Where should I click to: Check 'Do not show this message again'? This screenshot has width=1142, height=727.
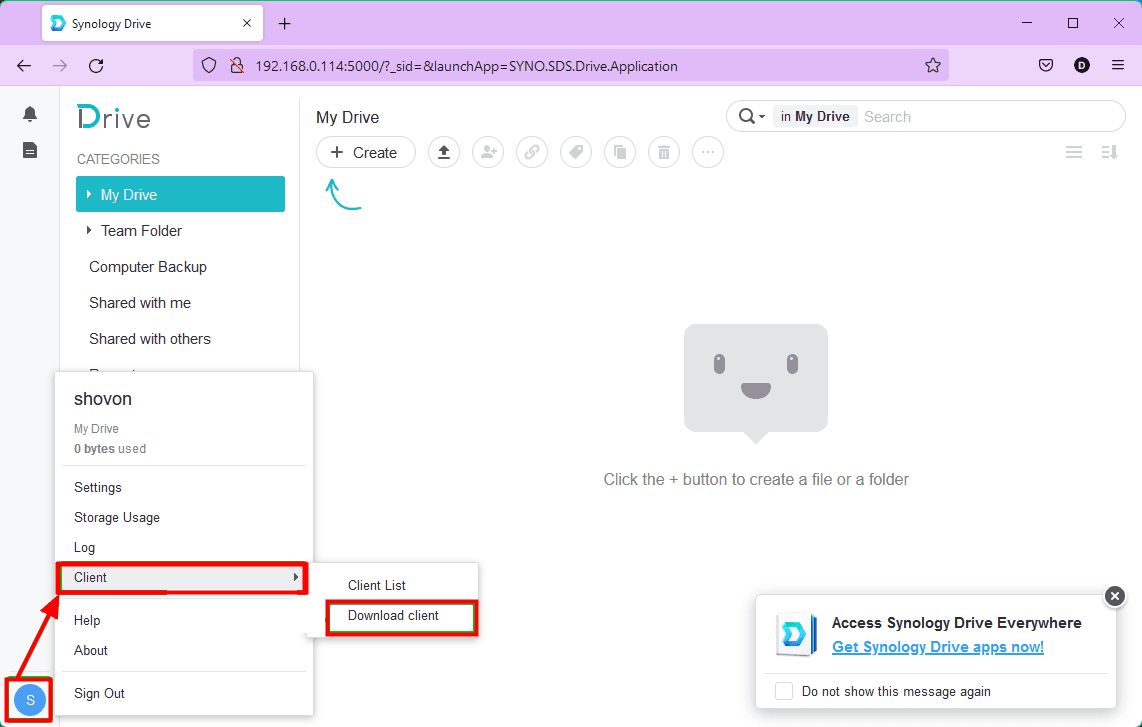[785, 691]
